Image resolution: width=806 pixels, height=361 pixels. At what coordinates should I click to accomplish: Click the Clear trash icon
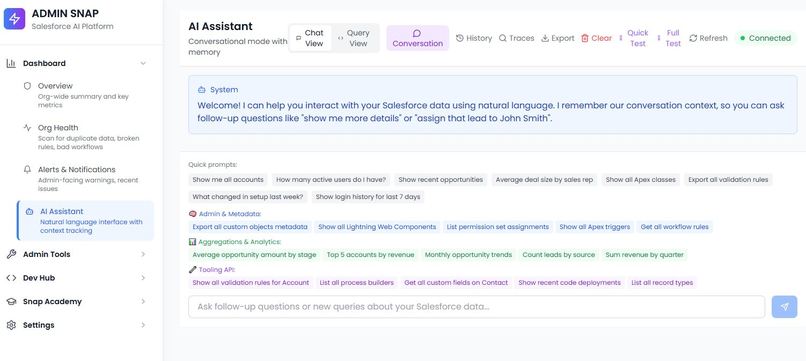[585, 38]
